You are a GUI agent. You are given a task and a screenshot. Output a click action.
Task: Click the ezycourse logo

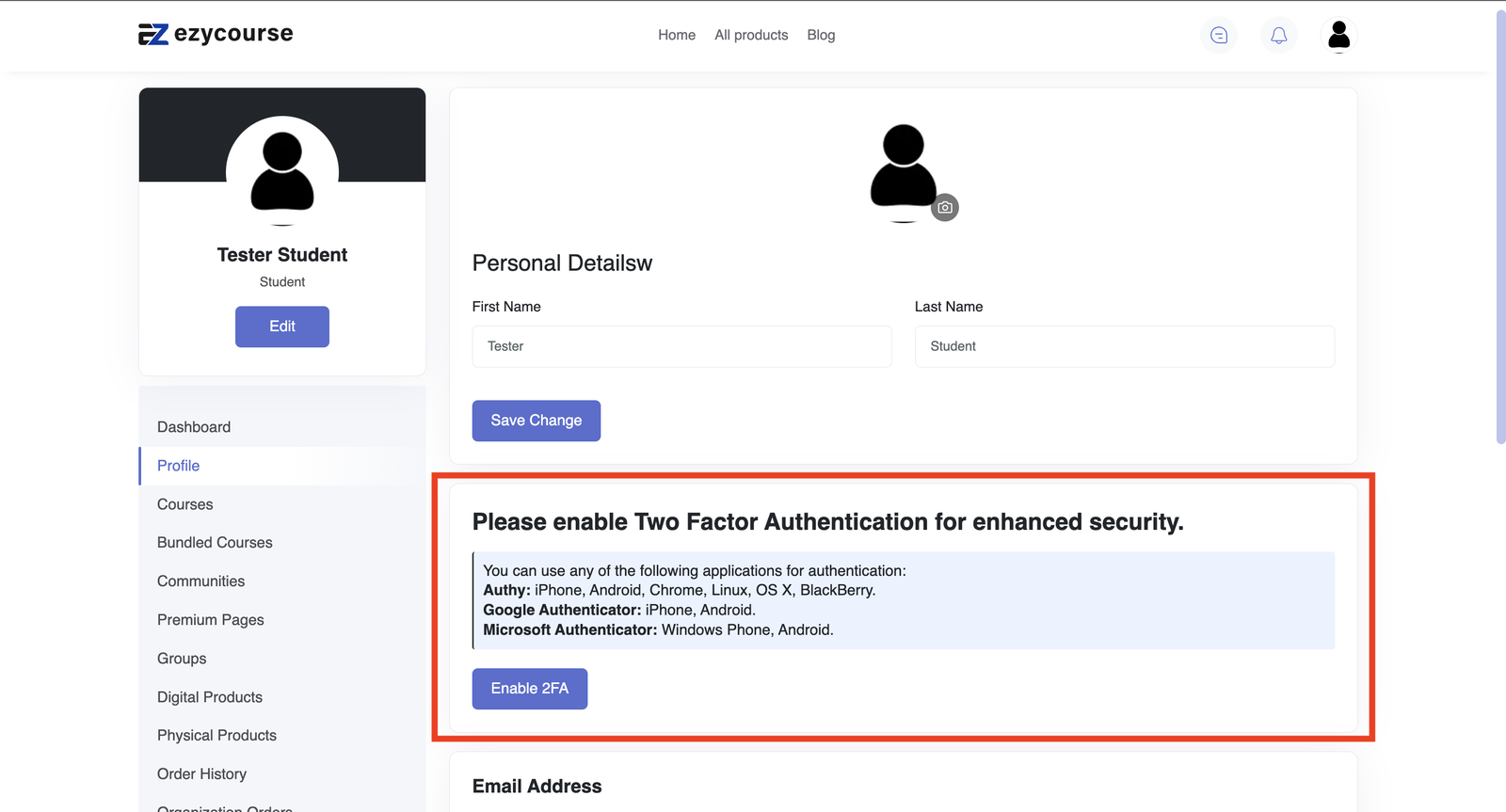[x=216, y=35]
